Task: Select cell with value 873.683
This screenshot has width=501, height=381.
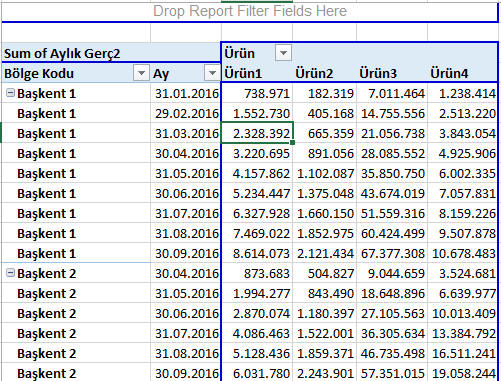Action: pyautogui.click(x=257, y=273)
